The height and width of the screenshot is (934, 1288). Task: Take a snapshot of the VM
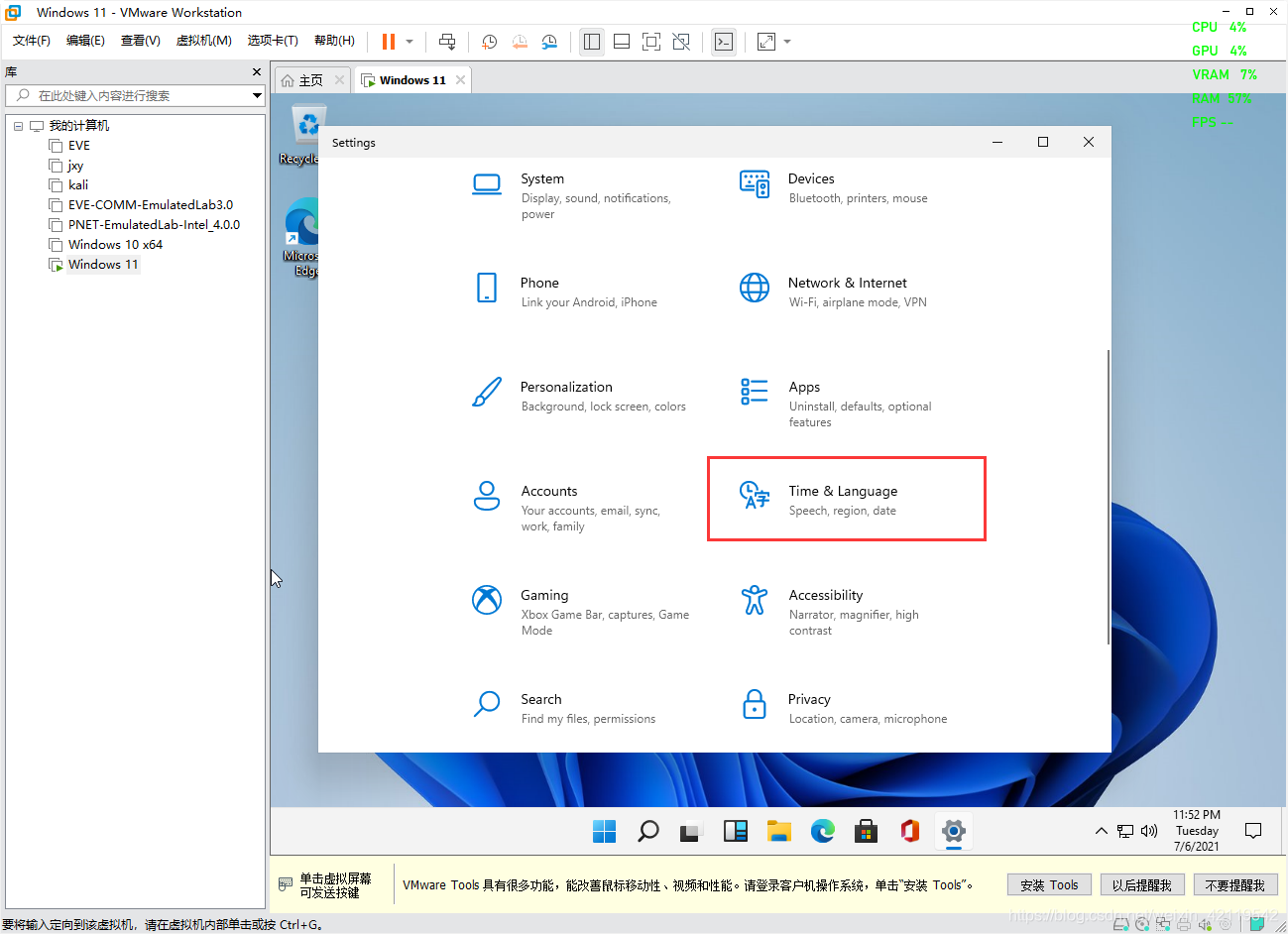(x=489, y=42)
